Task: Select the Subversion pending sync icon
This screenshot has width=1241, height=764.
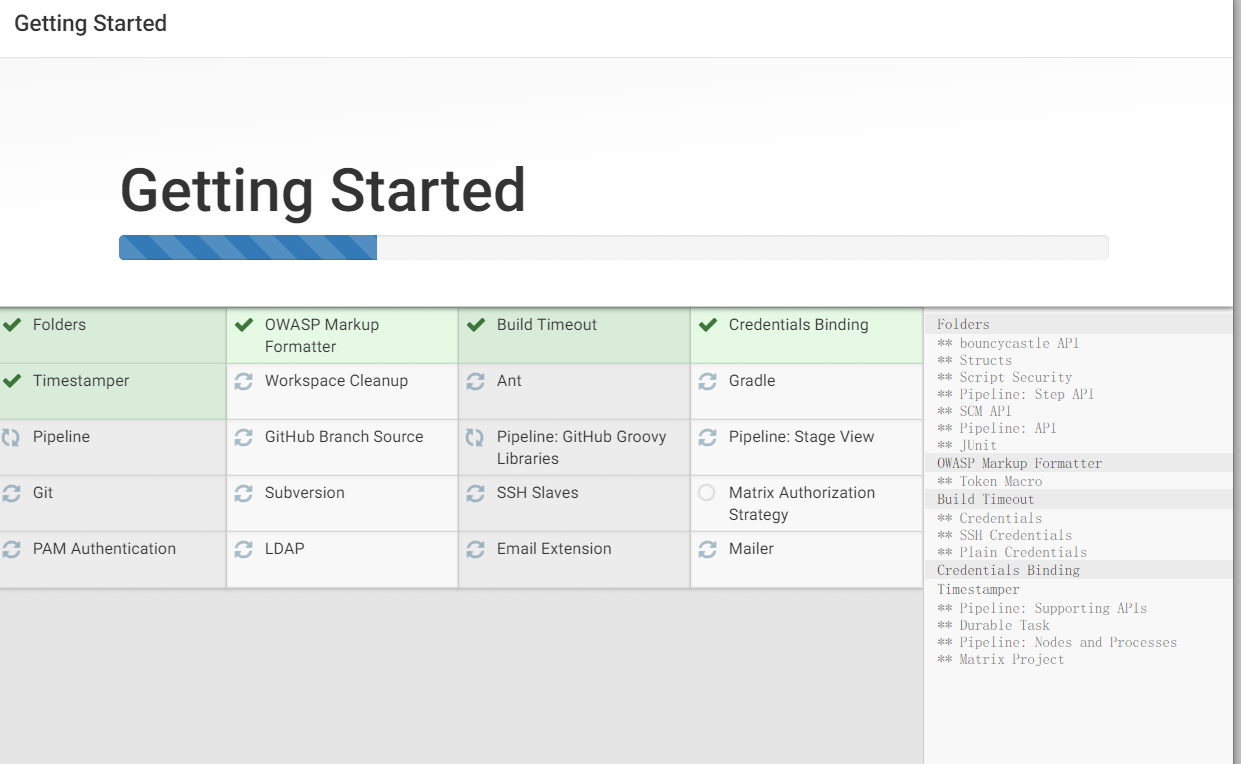Action: (x=244, y=493)
